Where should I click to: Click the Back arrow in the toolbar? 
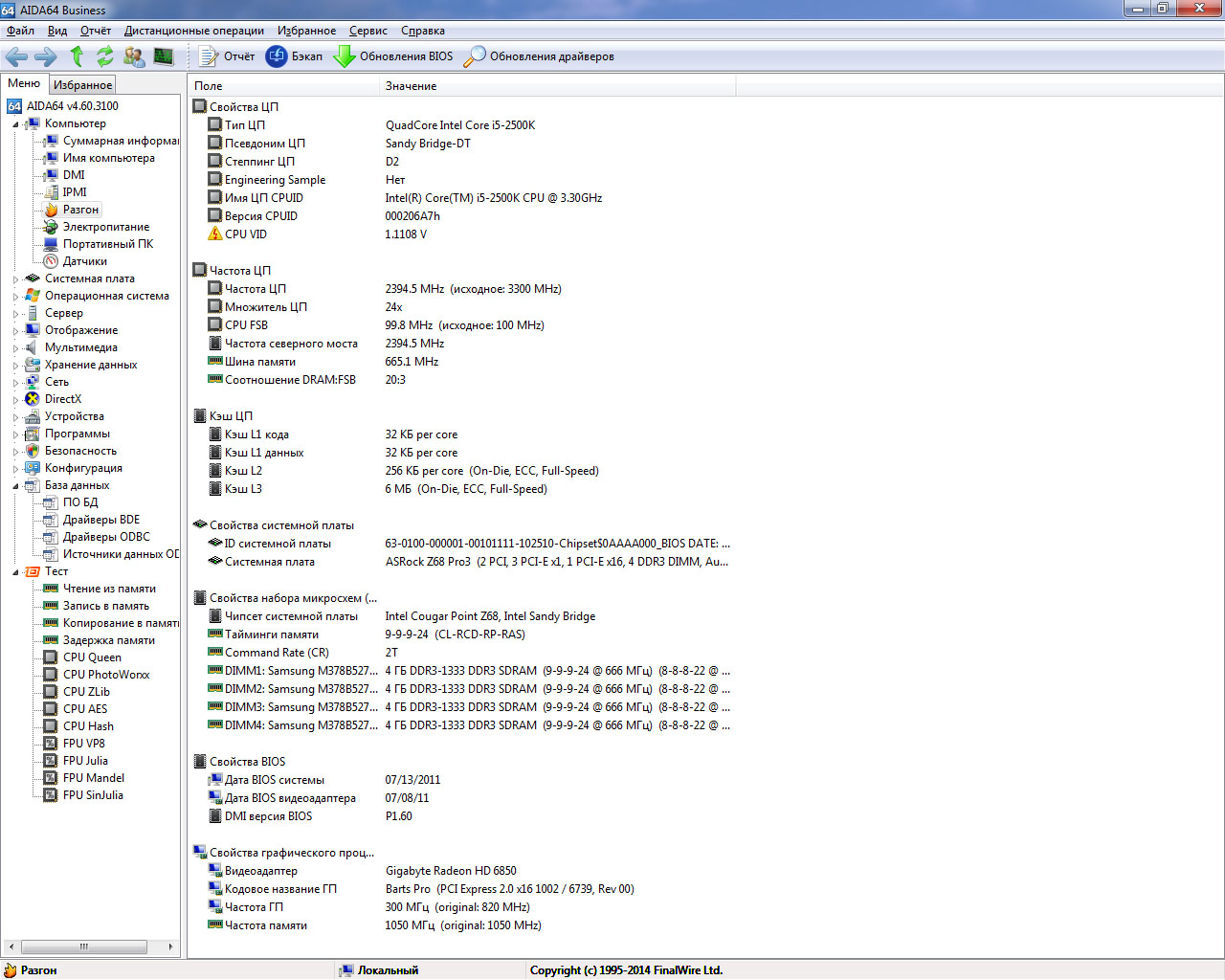(x=16, y=56)
